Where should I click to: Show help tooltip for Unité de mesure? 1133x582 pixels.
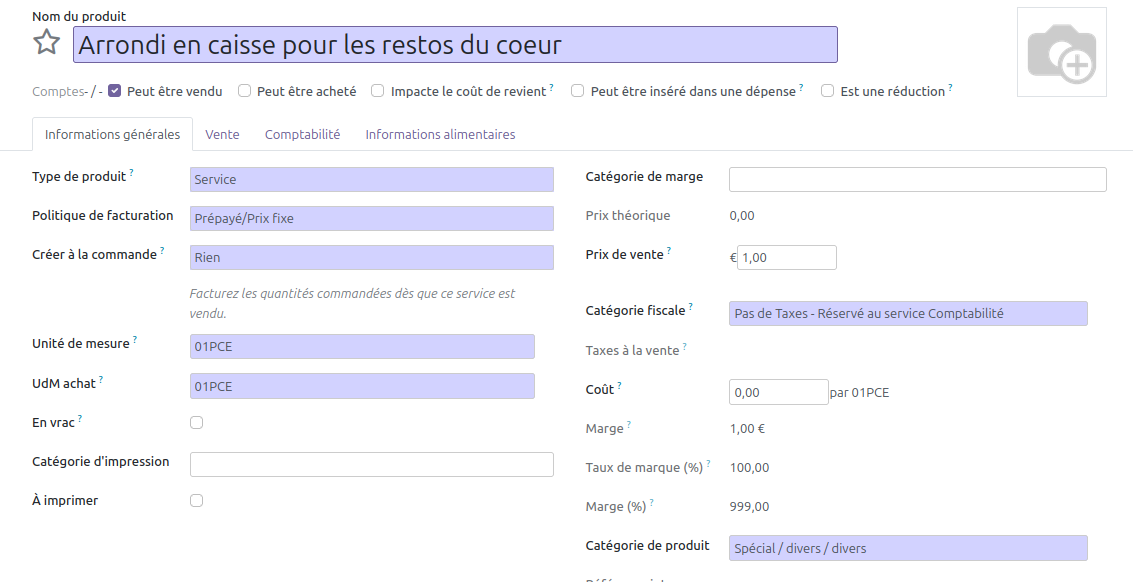pyautogui.click(x=135, y=340)
